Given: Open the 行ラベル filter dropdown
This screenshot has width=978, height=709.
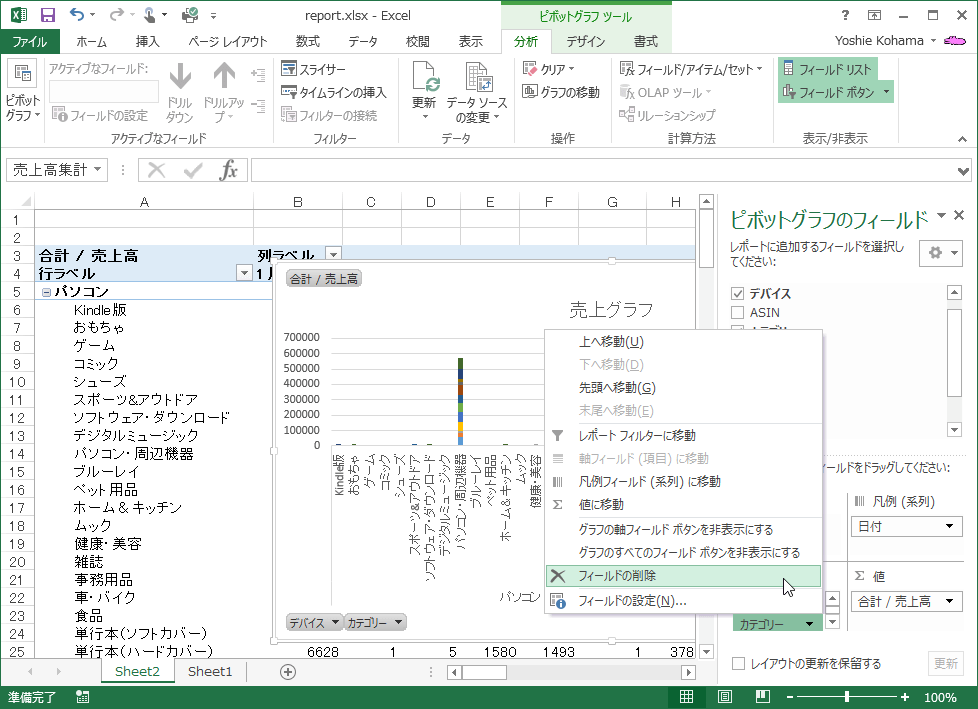Looking at the screenshot, I should pyautogui.click(x=244, y=273).
